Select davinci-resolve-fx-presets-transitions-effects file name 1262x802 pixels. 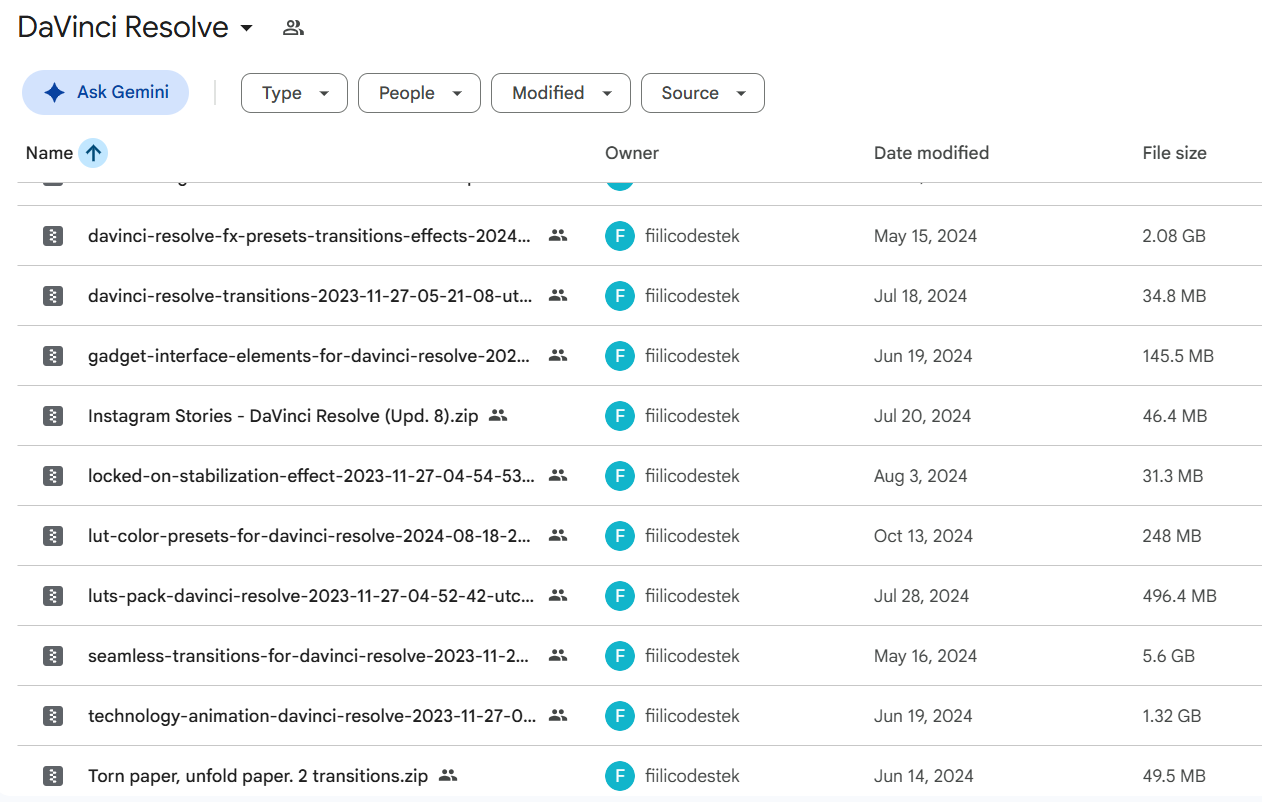309,236
